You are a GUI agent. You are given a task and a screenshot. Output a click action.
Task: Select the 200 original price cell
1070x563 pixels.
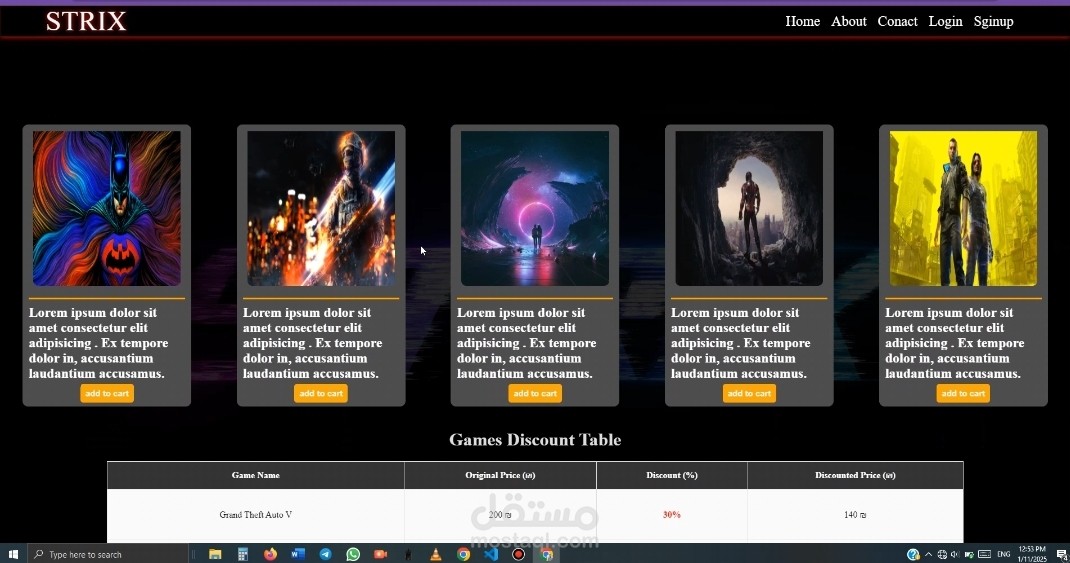click(x=500, y=515)
